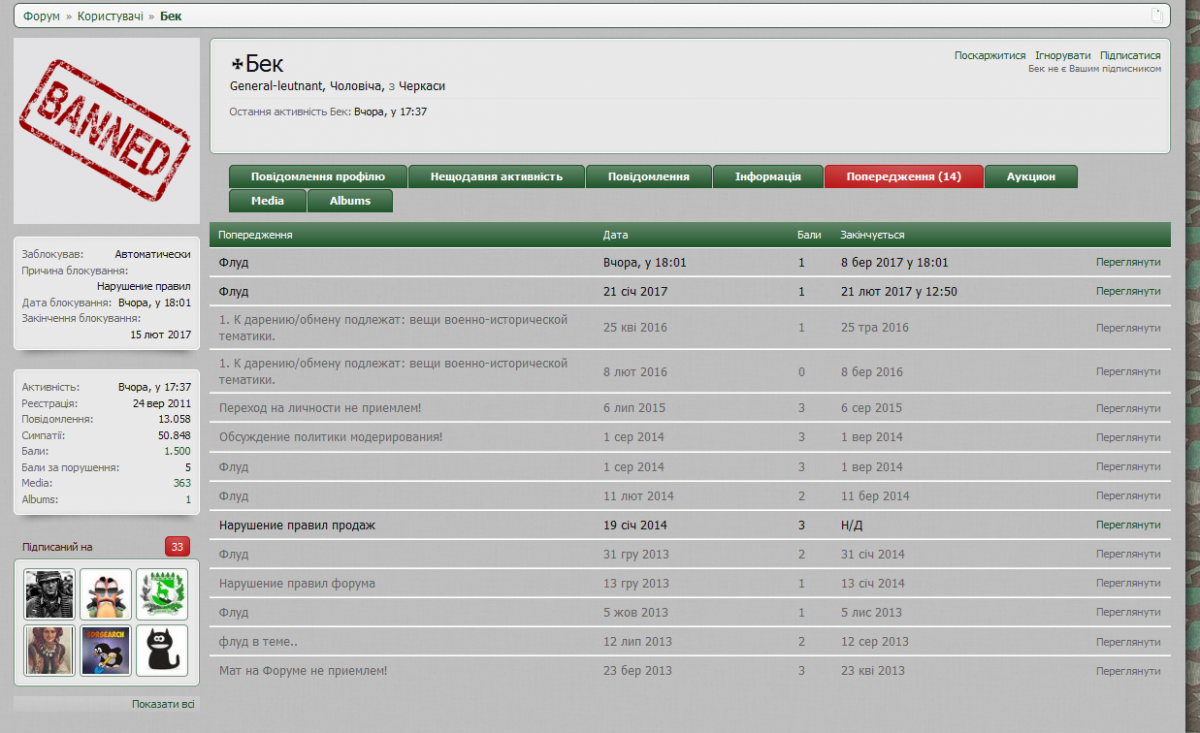1200x733 pixels.
Task: Switch to the Повідомлення профілю tab
Action: coord(317,177)
